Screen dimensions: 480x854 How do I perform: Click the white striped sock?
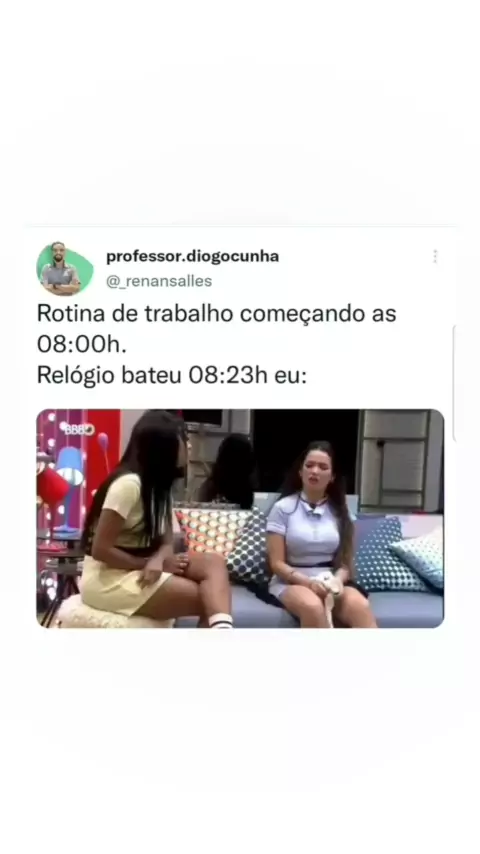(221, 619)
